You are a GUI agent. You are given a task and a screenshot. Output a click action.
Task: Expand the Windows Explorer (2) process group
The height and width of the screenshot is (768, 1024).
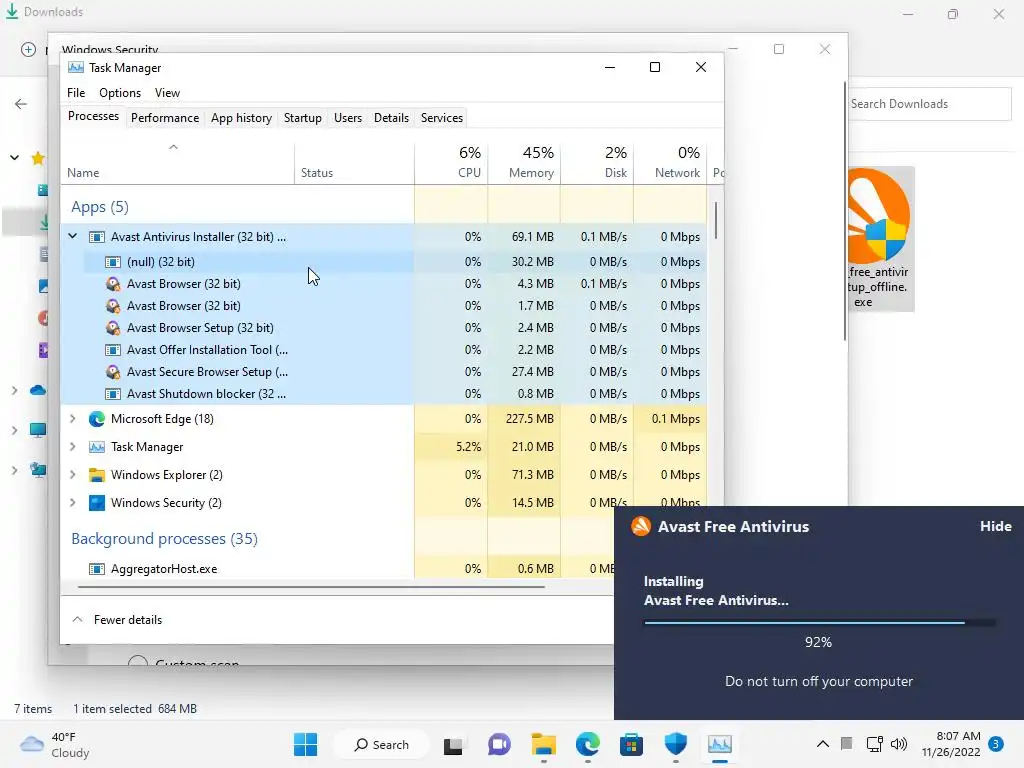click(x=72, y=475)
